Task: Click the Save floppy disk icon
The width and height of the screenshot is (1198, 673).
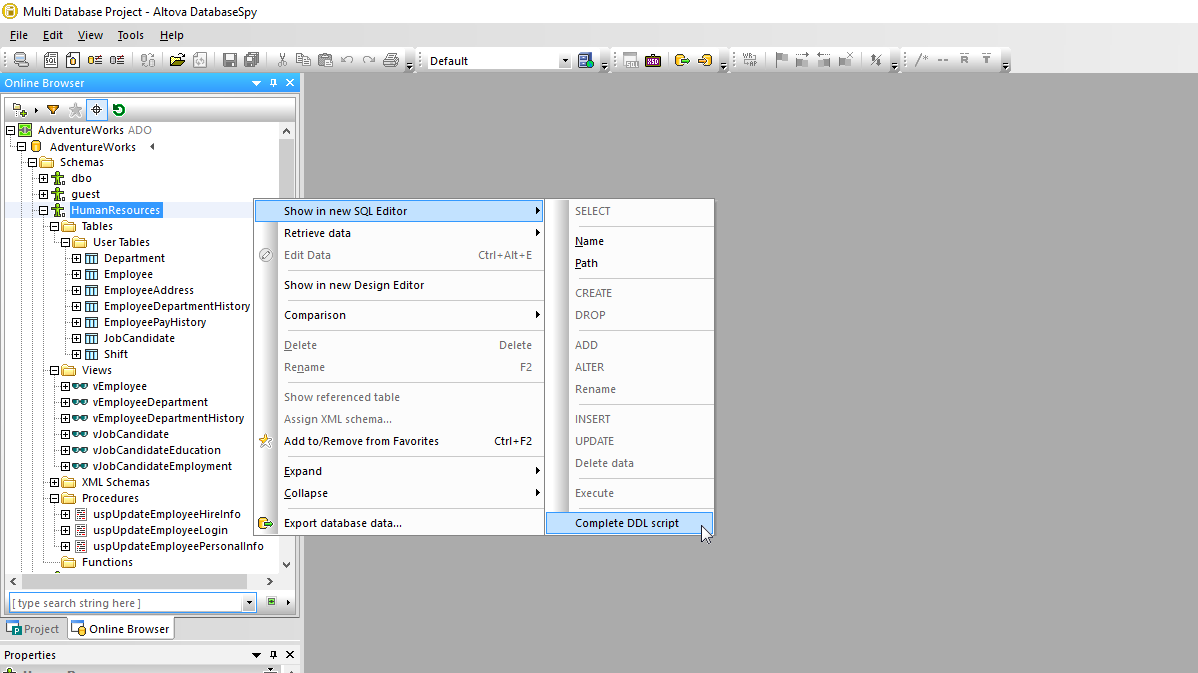Action: coord(230,61)
